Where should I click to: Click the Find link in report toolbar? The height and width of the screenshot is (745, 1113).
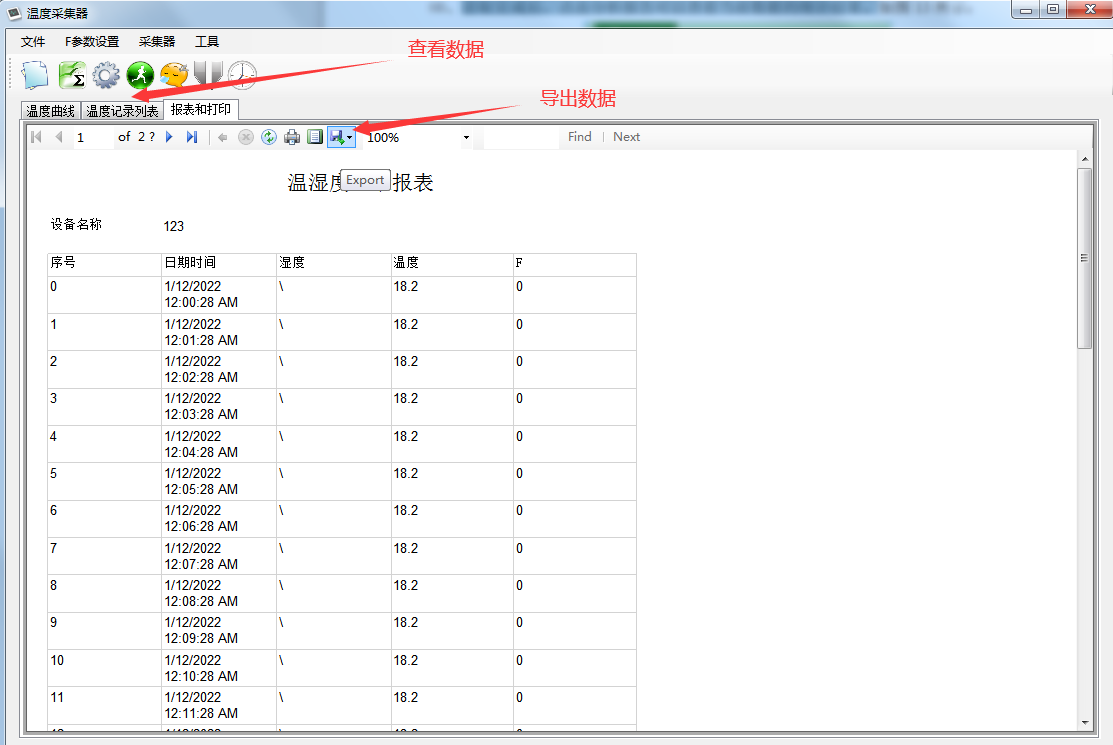pyautogui.click(x=580, y=137)
